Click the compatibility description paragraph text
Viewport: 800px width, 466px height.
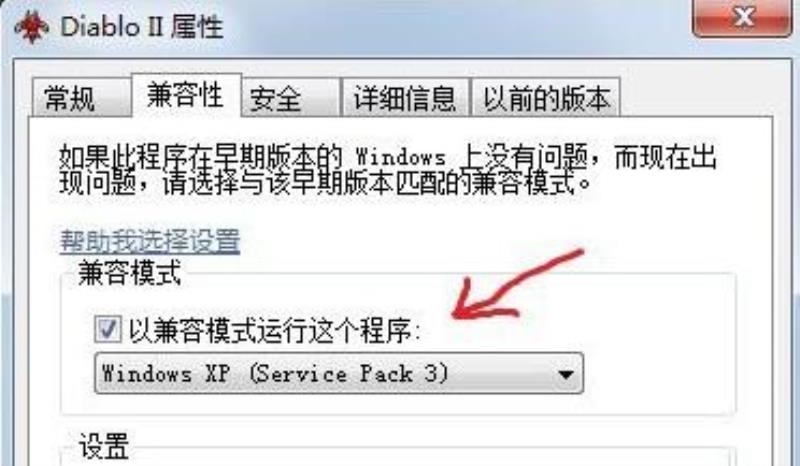pos(388,169)
